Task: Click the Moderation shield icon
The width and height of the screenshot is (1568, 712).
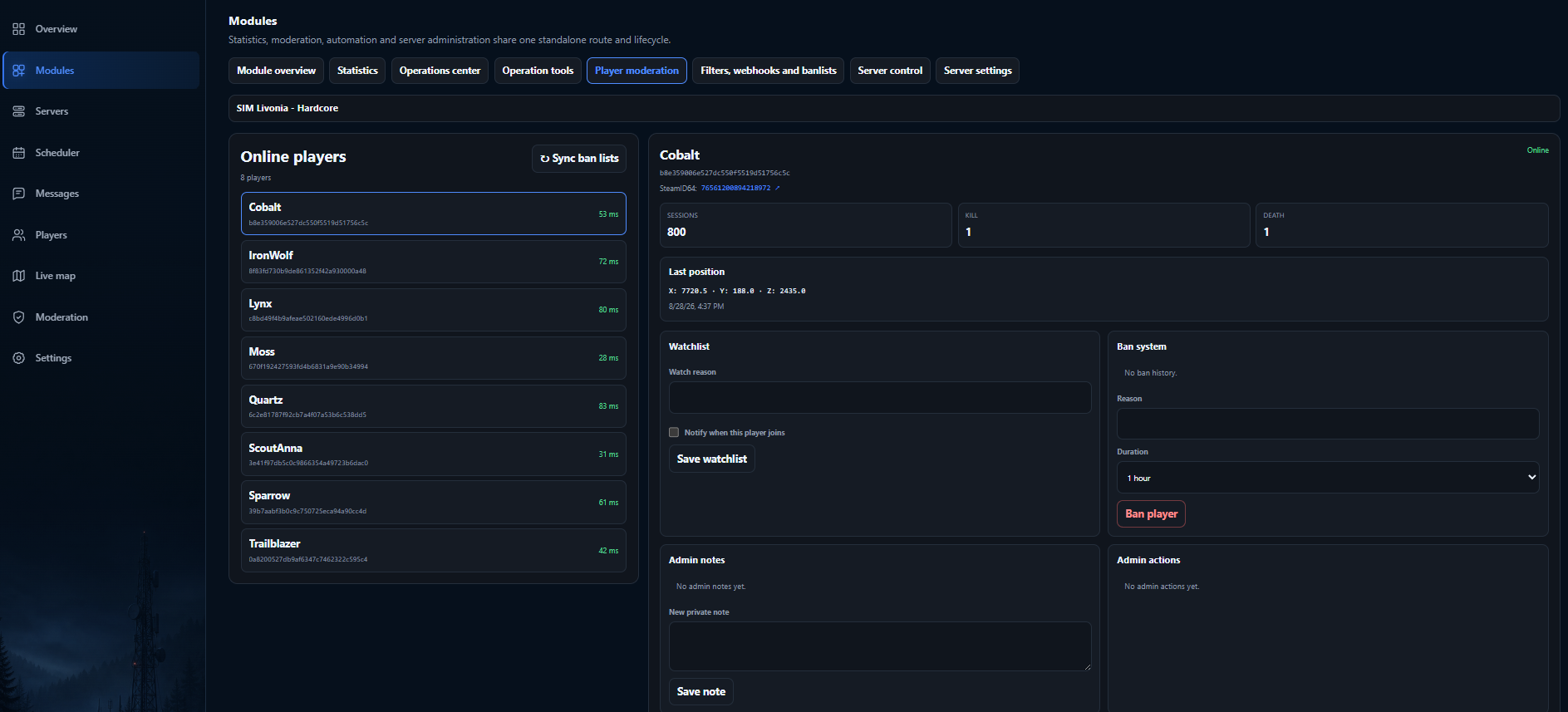Action: pos(18,317)
